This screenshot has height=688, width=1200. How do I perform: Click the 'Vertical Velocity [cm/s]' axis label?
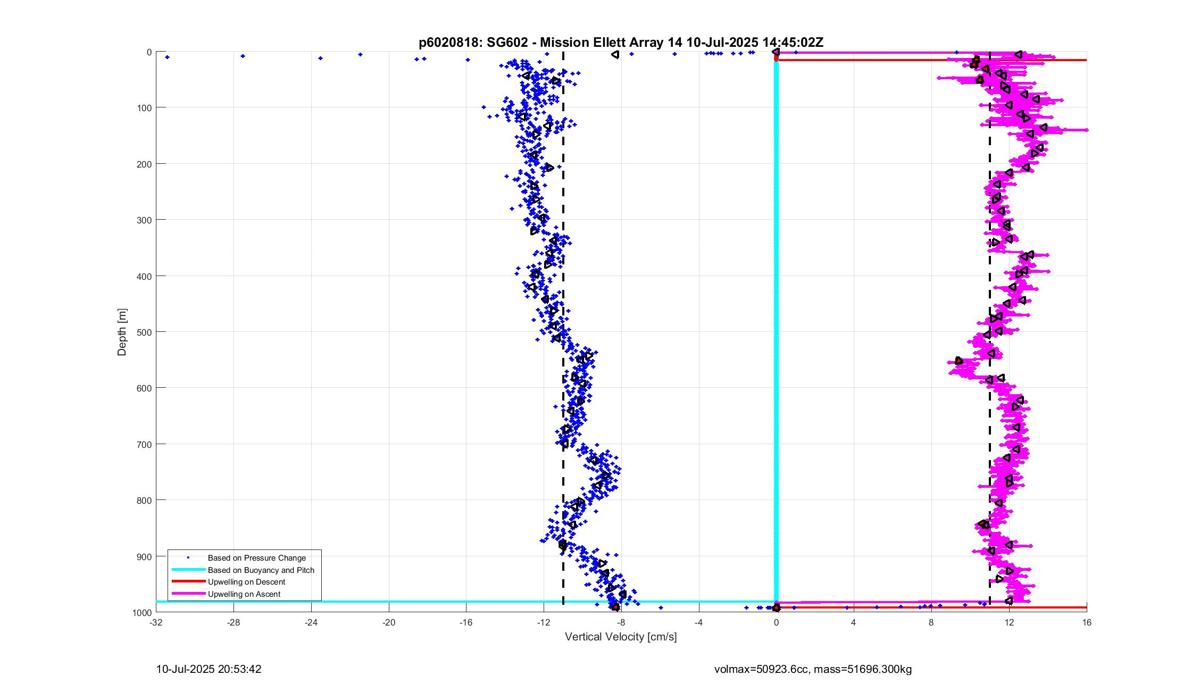pyautogui.click(x=621, y=637)
